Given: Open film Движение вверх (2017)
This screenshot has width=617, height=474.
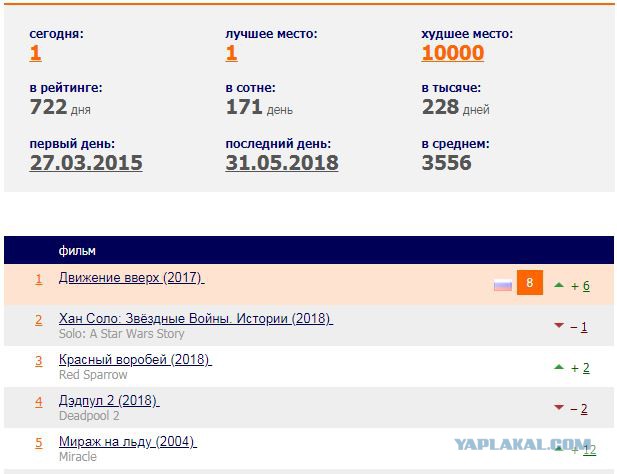Looking at the screenshot, I should point(131,278).
